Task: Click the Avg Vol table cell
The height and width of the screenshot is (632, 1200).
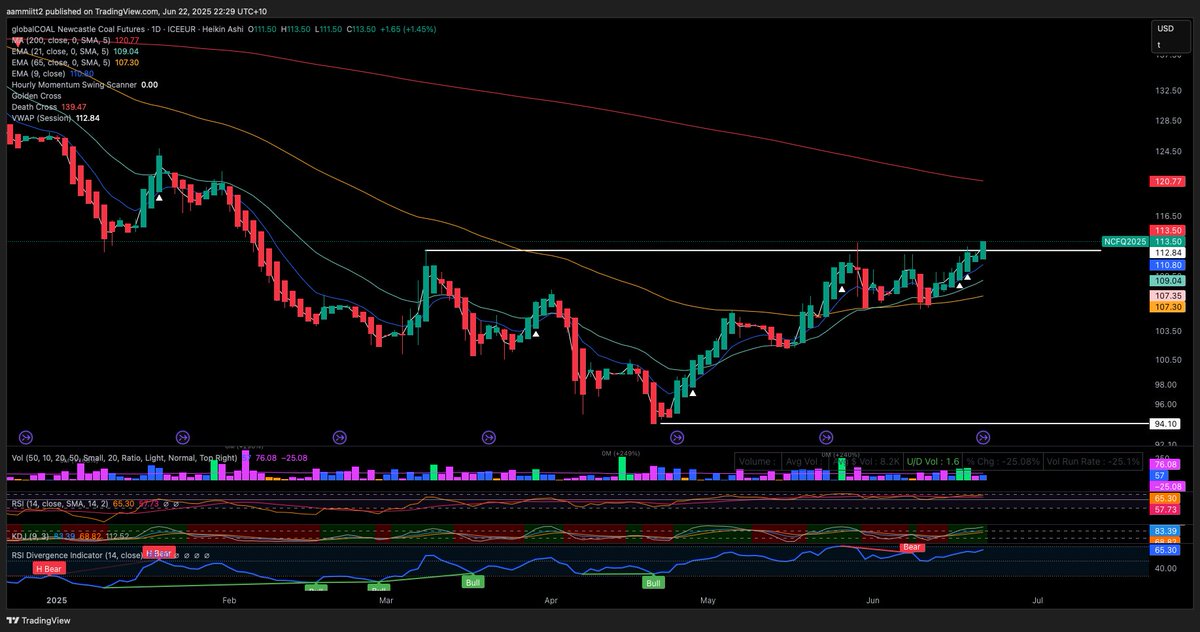Action: point(807,462)
